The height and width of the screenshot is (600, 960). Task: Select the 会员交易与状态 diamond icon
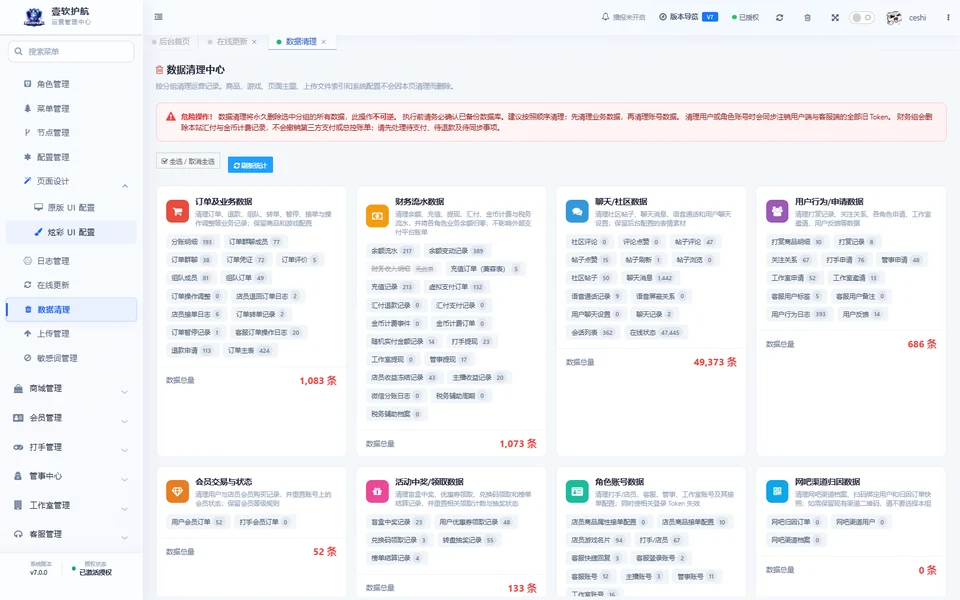pyautogui.click(x=178, y=491)
